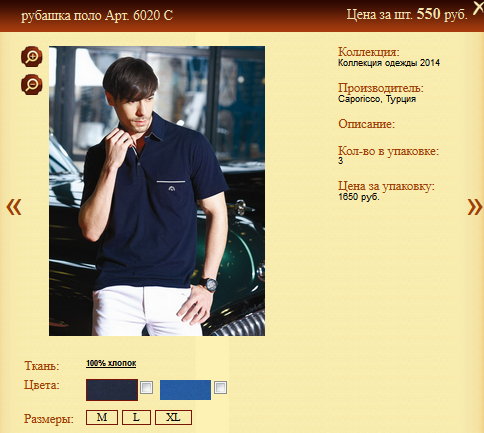Choose size L
The height and width of the screenshot is (433, 484).
136,417
